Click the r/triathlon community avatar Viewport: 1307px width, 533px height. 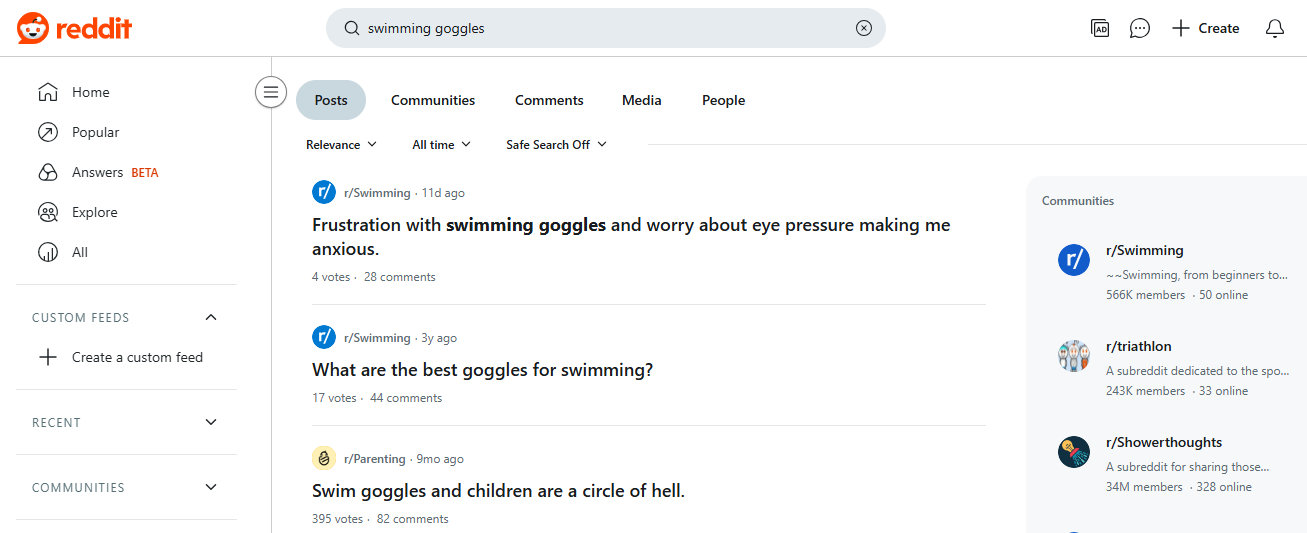(1073, 356)
